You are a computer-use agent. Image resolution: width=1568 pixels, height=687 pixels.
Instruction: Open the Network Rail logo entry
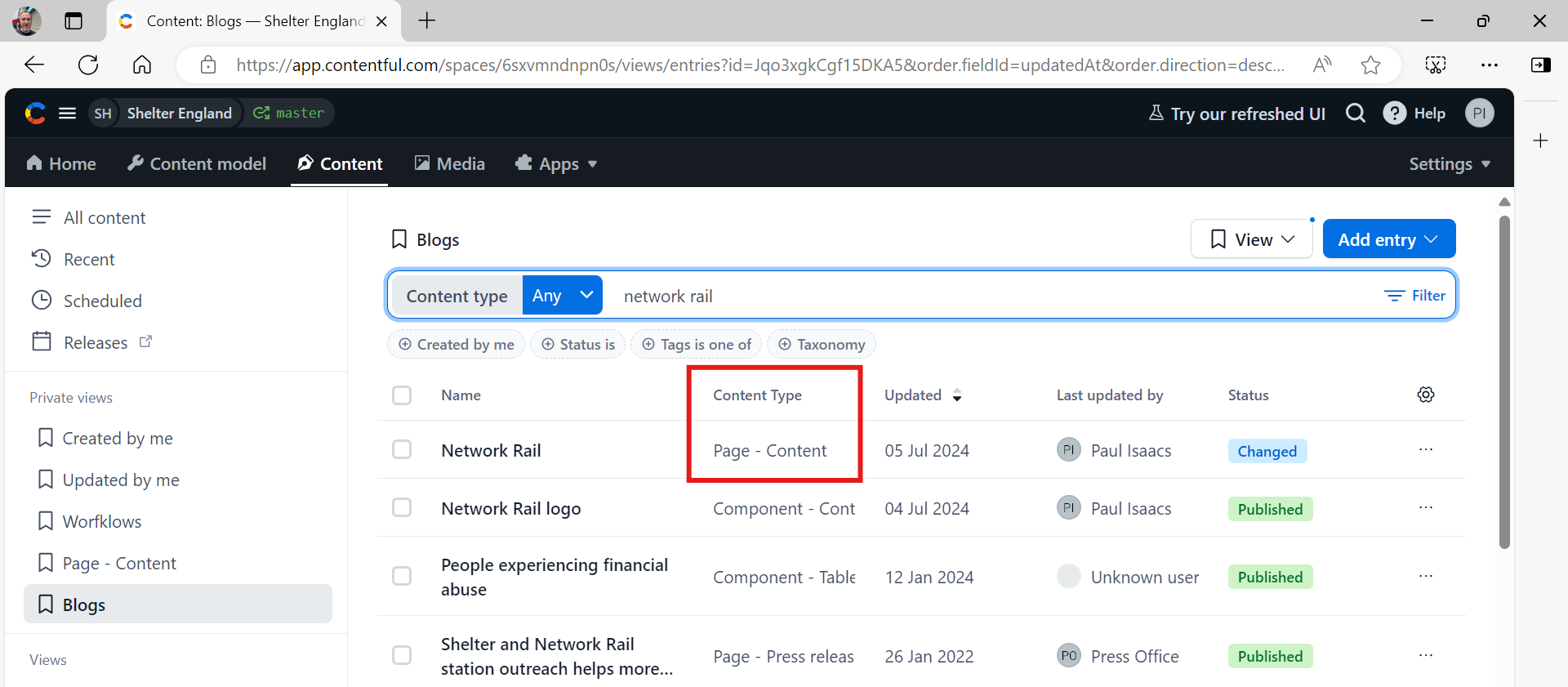[511, 509]
